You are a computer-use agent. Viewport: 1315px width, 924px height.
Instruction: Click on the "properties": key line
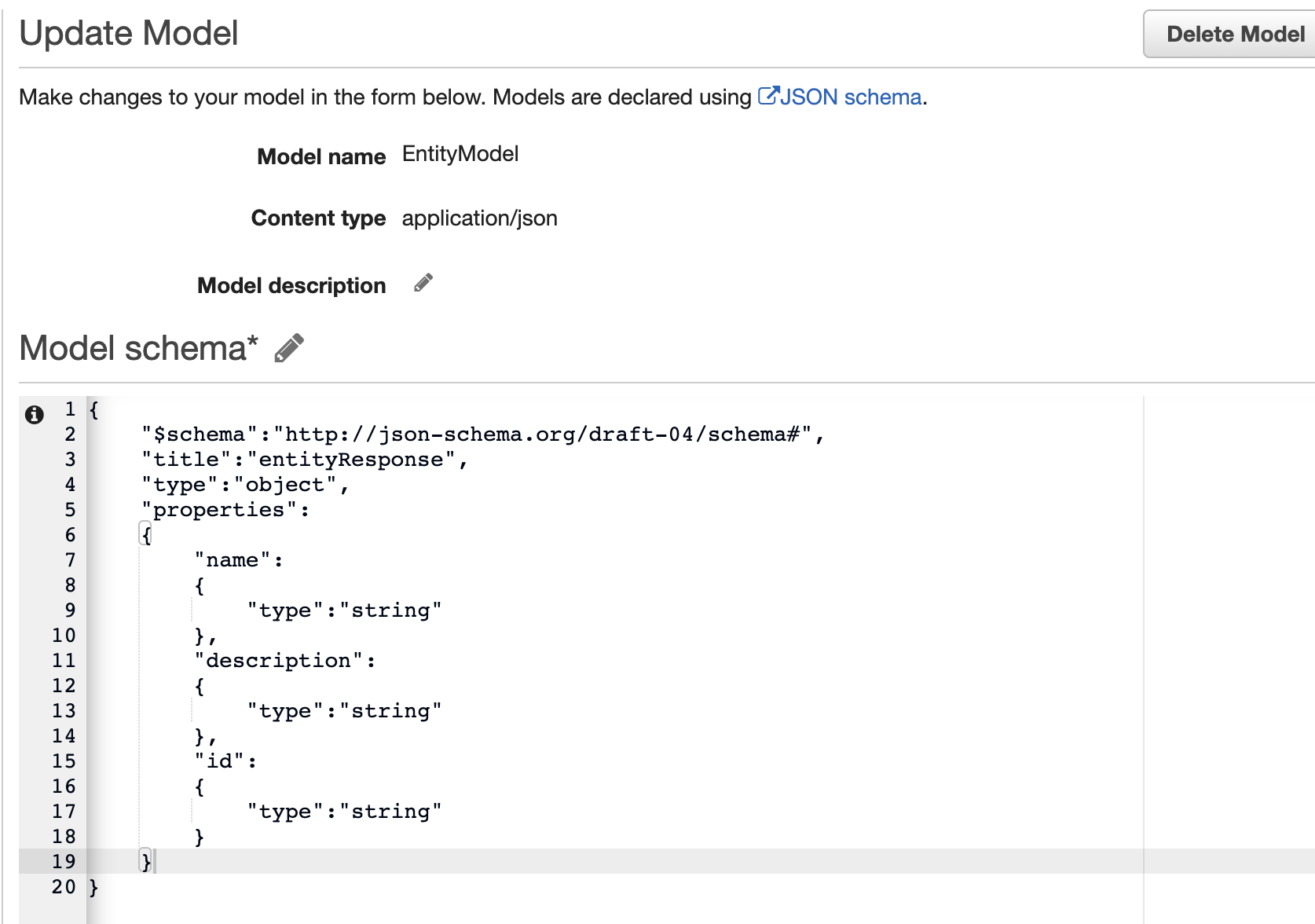point(225,510)
